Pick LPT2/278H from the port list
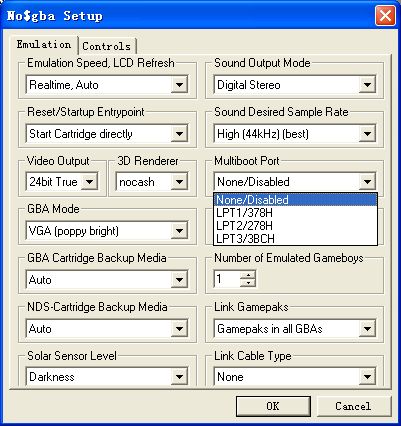Viewport: 401px width, 426px height. click(x=295, y=226)
